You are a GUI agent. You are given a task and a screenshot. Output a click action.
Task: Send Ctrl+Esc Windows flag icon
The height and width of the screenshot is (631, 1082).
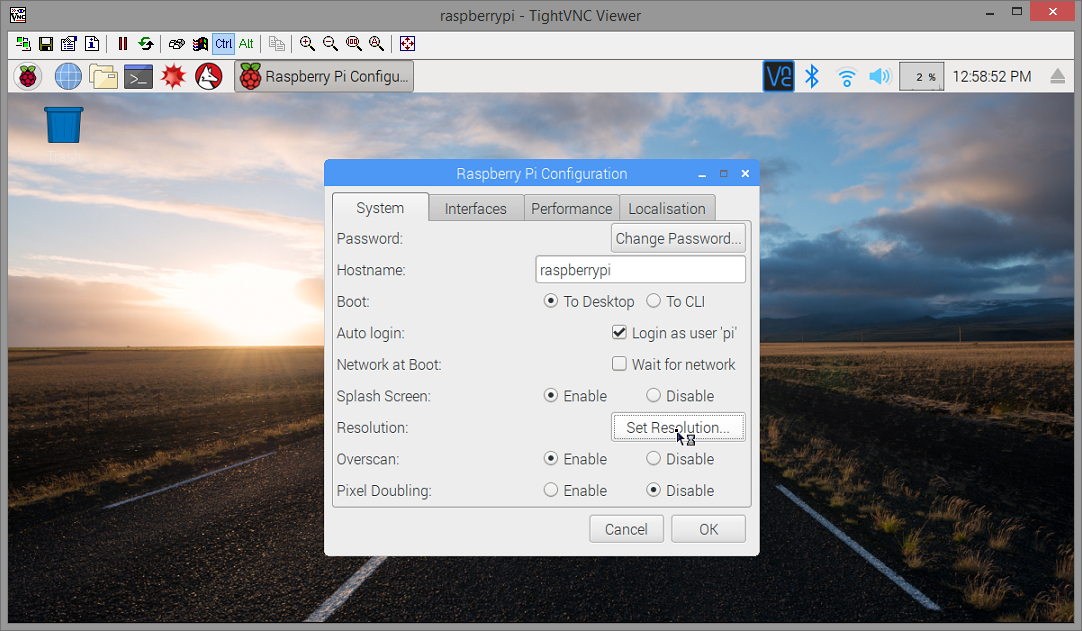click(x=200, y=44)
